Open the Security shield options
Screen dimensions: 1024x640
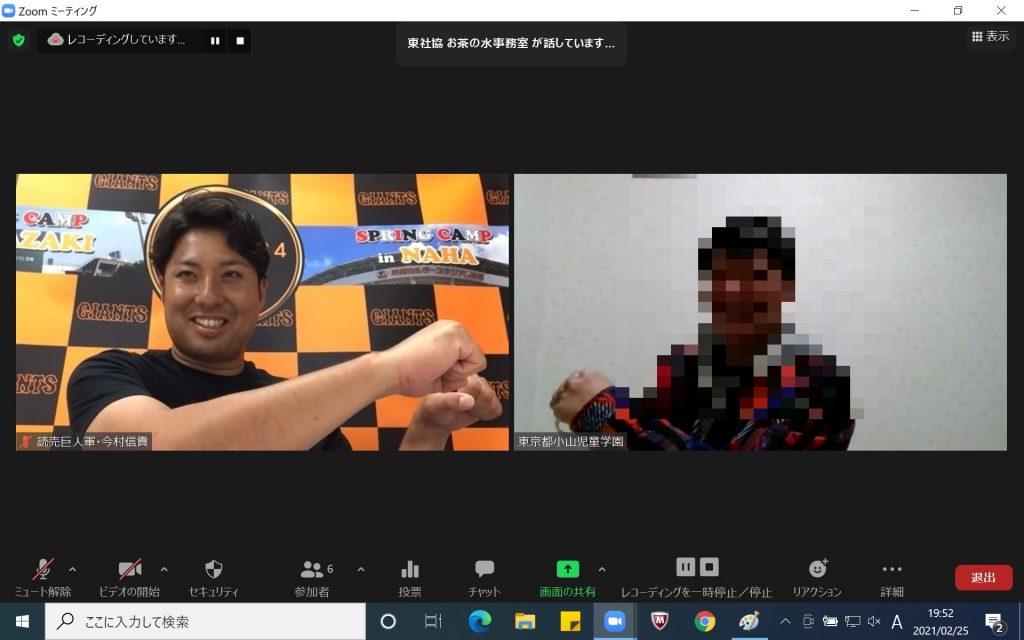213,576
